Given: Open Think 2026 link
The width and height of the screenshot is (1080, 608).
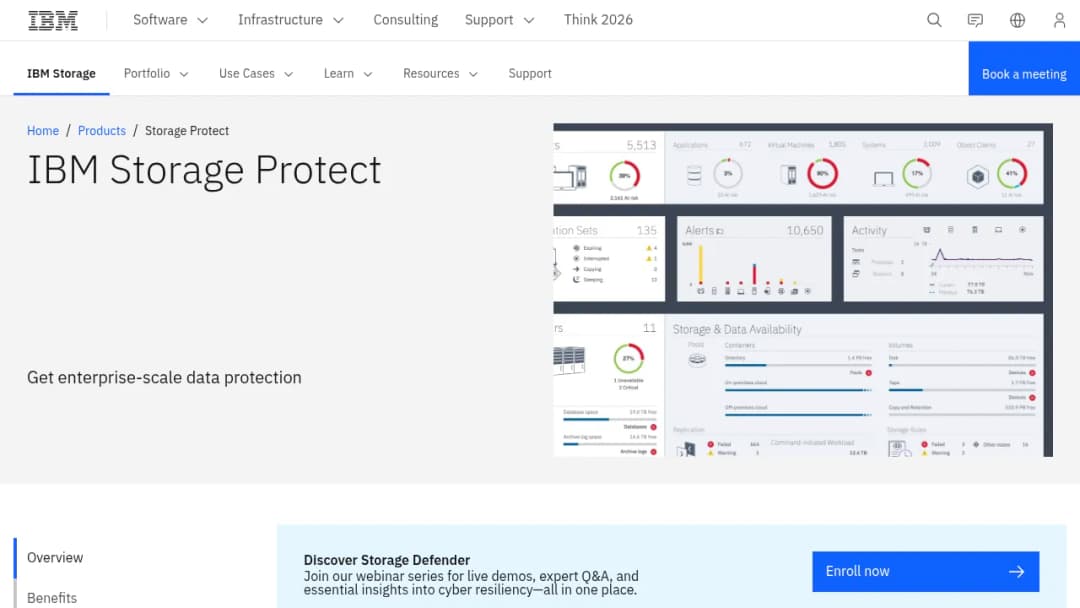Looking at the screenshot, I should pyautogui.click(x=598, y=20).
